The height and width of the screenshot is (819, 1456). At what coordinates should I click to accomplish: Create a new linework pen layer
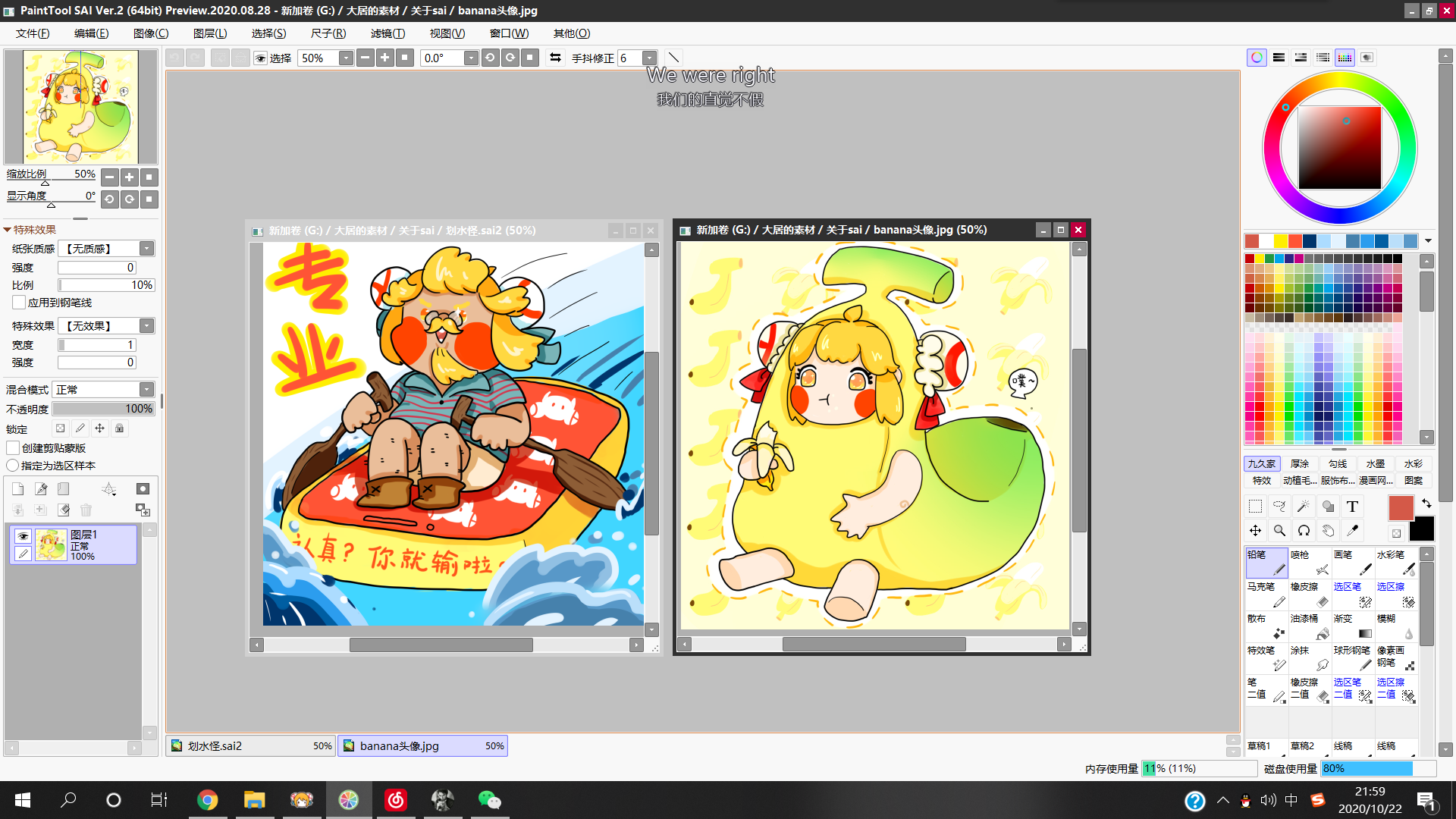coord(41,489)
